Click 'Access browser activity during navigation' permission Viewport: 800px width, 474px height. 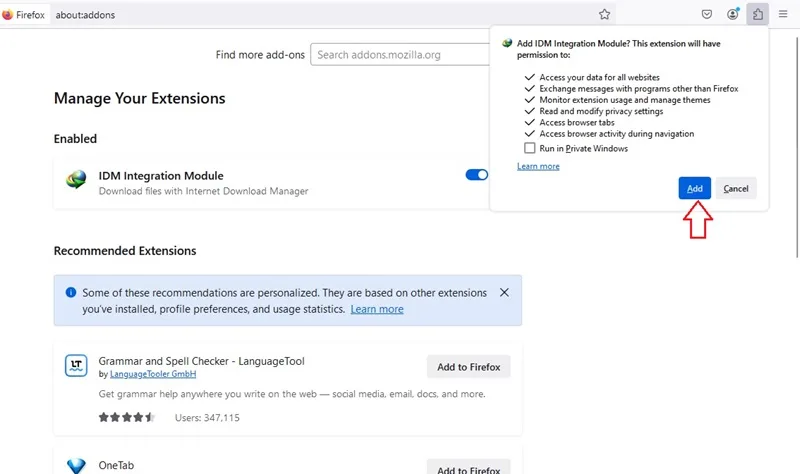click(x=617, y=134)
